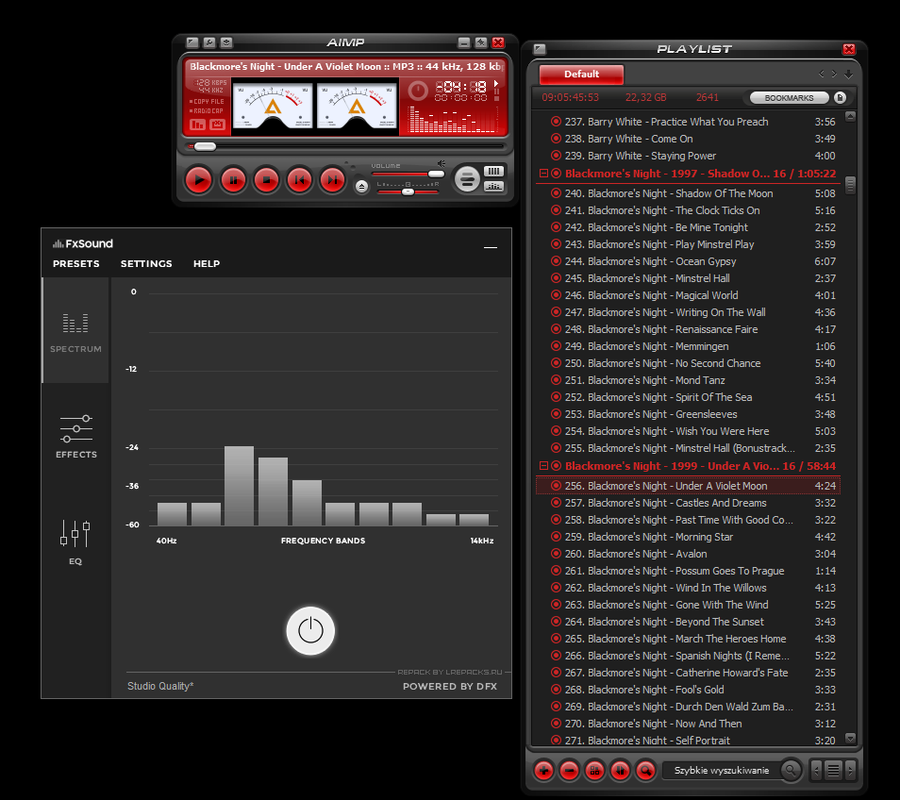Select track 256 Under A Violet Moon

(x=688, y=486)
